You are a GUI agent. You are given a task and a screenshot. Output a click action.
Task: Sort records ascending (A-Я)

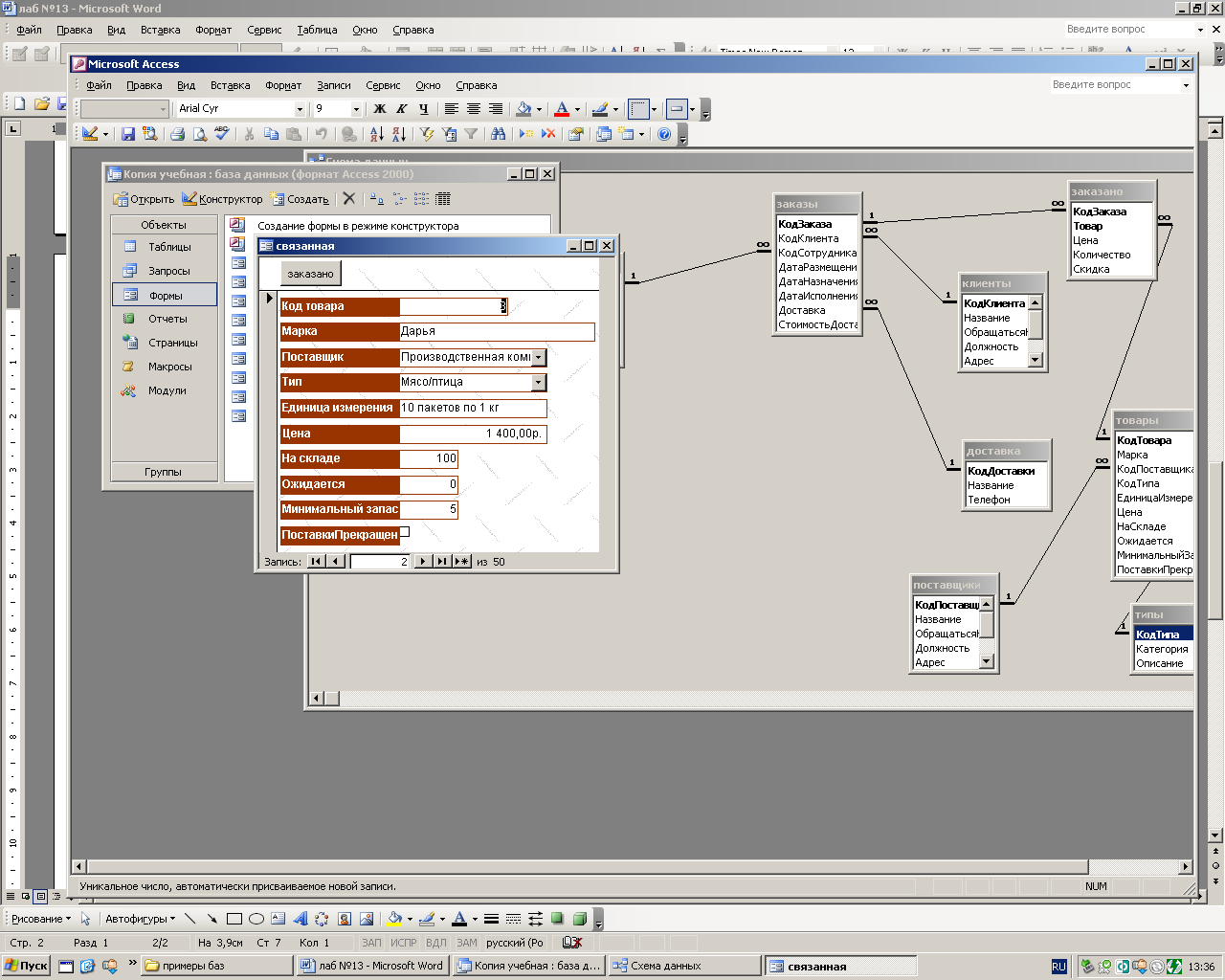(x=376, y=134)
